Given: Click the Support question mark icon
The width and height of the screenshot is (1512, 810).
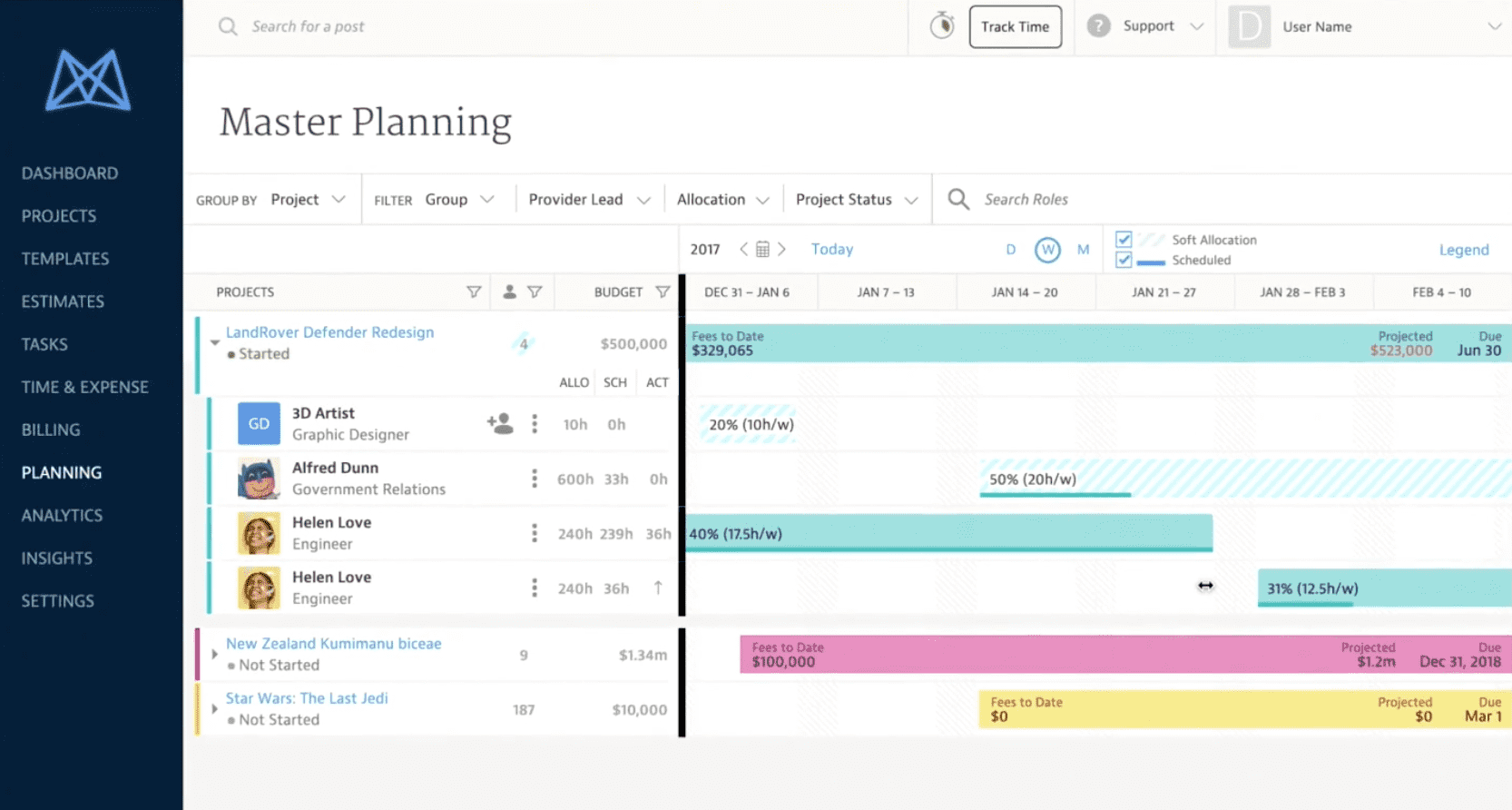Looking at the screenshot, I should pyautogui.click(x=1098, y=26).
